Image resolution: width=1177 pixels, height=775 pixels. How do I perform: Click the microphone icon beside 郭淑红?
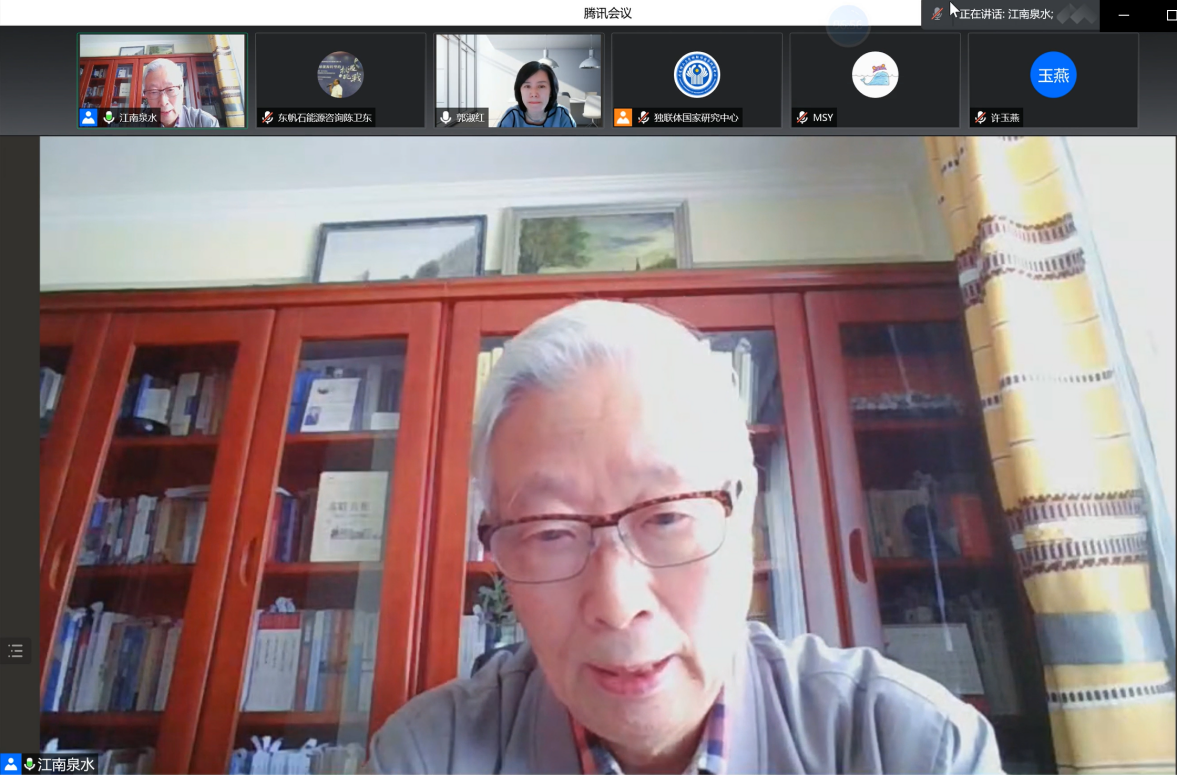click(x=446, y=118)
